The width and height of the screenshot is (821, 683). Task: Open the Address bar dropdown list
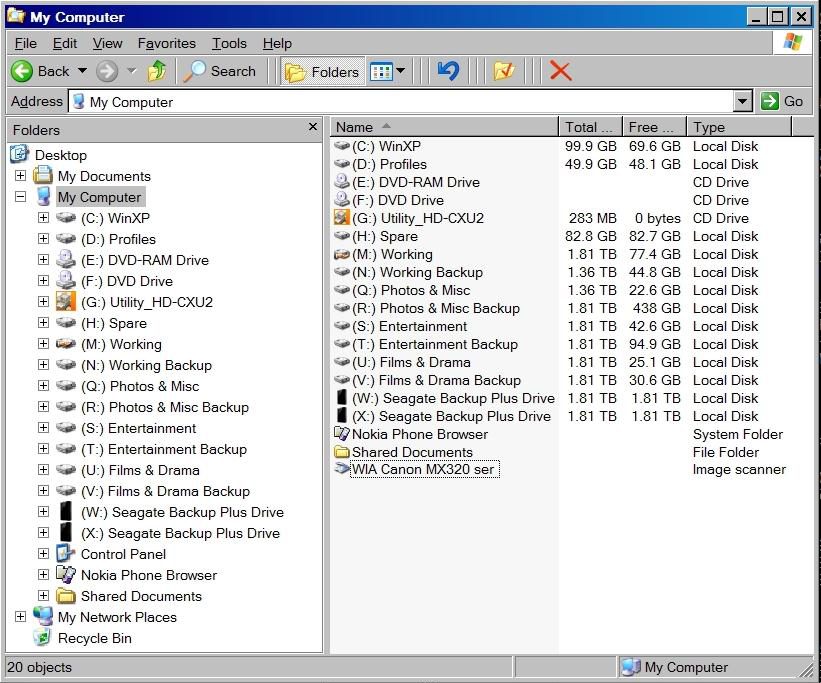[743, 101]
